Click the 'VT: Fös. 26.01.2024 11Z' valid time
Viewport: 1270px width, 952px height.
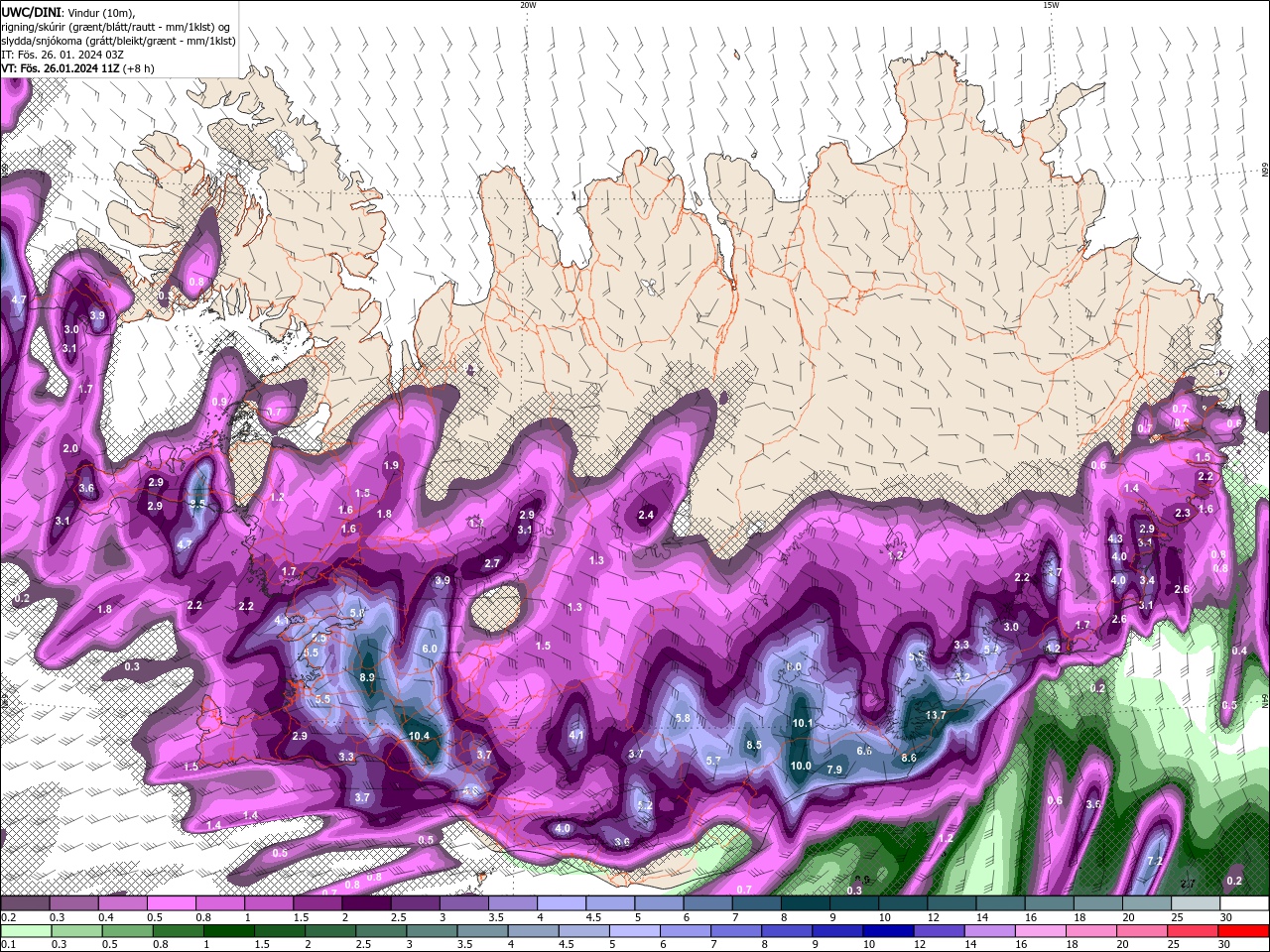[61, 68]
